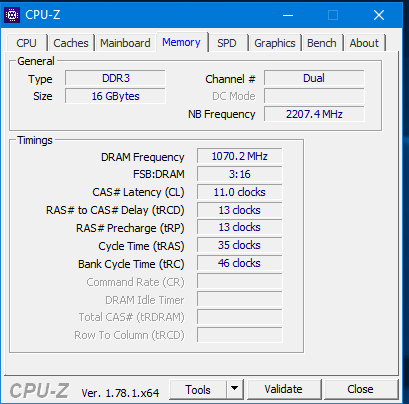Click the Close button at the bottom

pos(360,389)
